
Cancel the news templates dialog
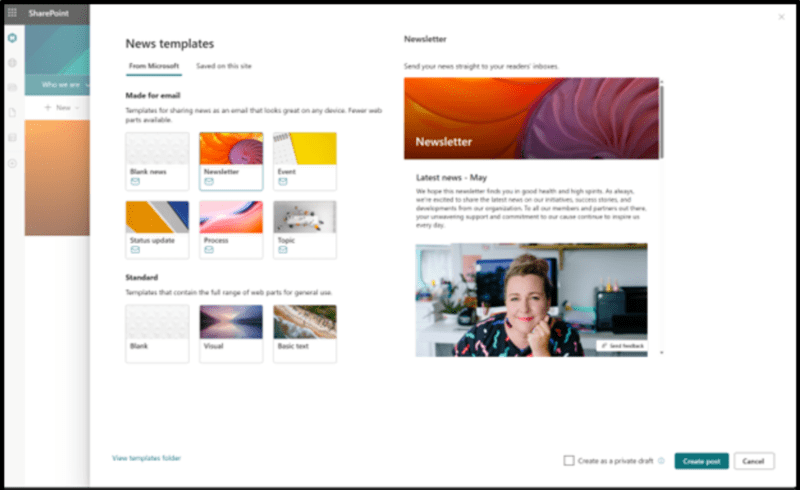pos(754,461)
